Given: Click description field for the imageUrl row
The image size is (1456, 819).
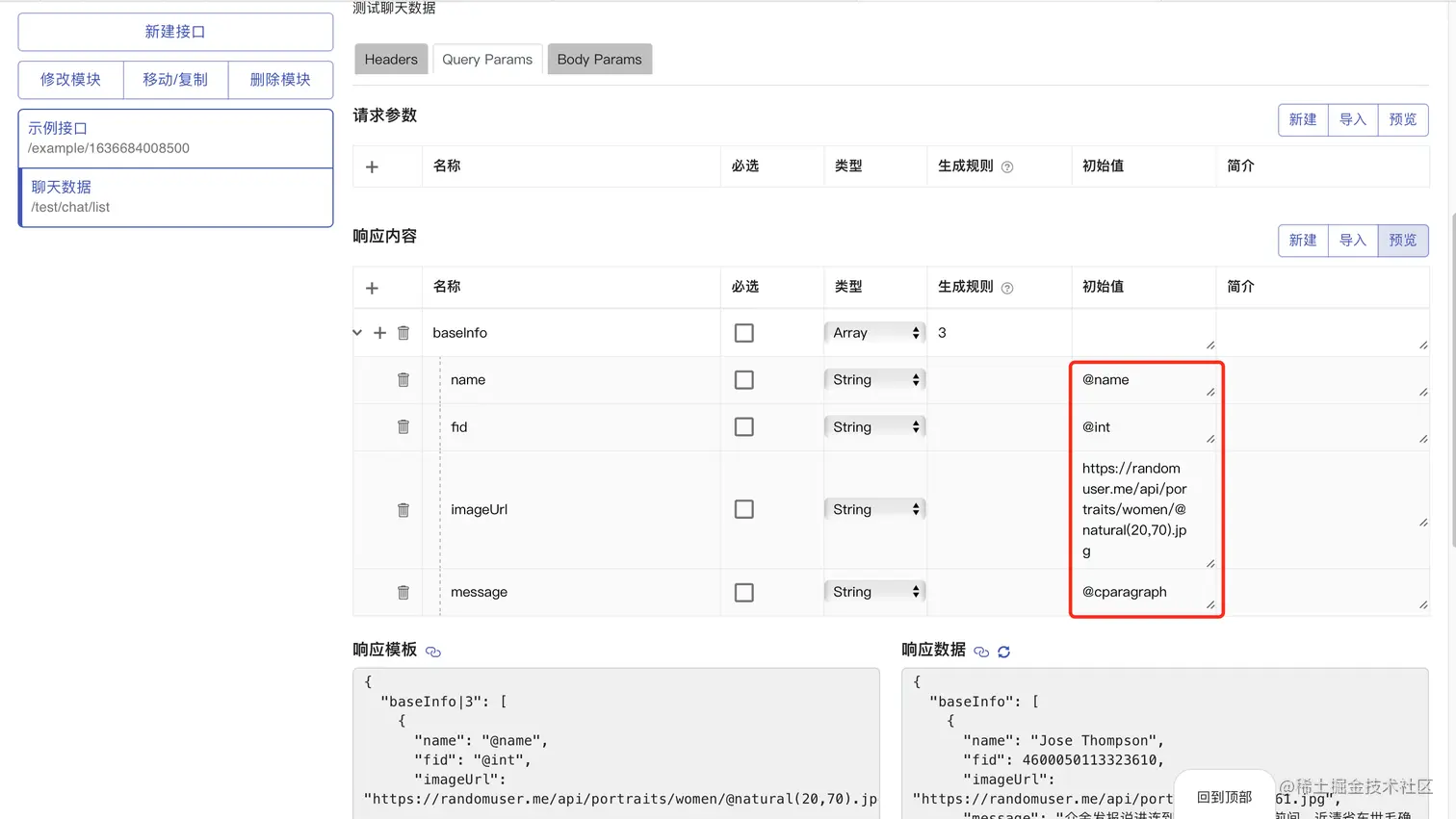Looking at the screenshot, I should pyautogui.click(x=1323, y=510).
